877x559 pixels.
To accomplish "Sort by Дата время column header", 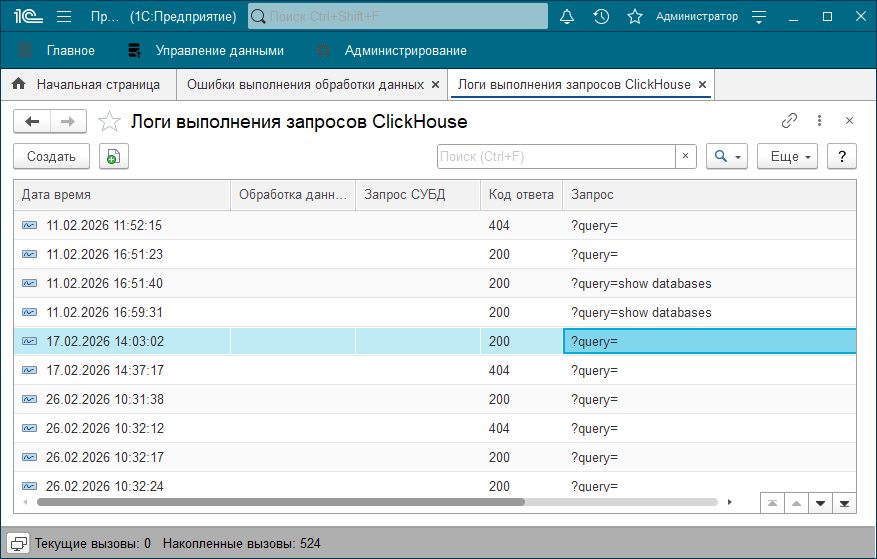I will point(122,195).
